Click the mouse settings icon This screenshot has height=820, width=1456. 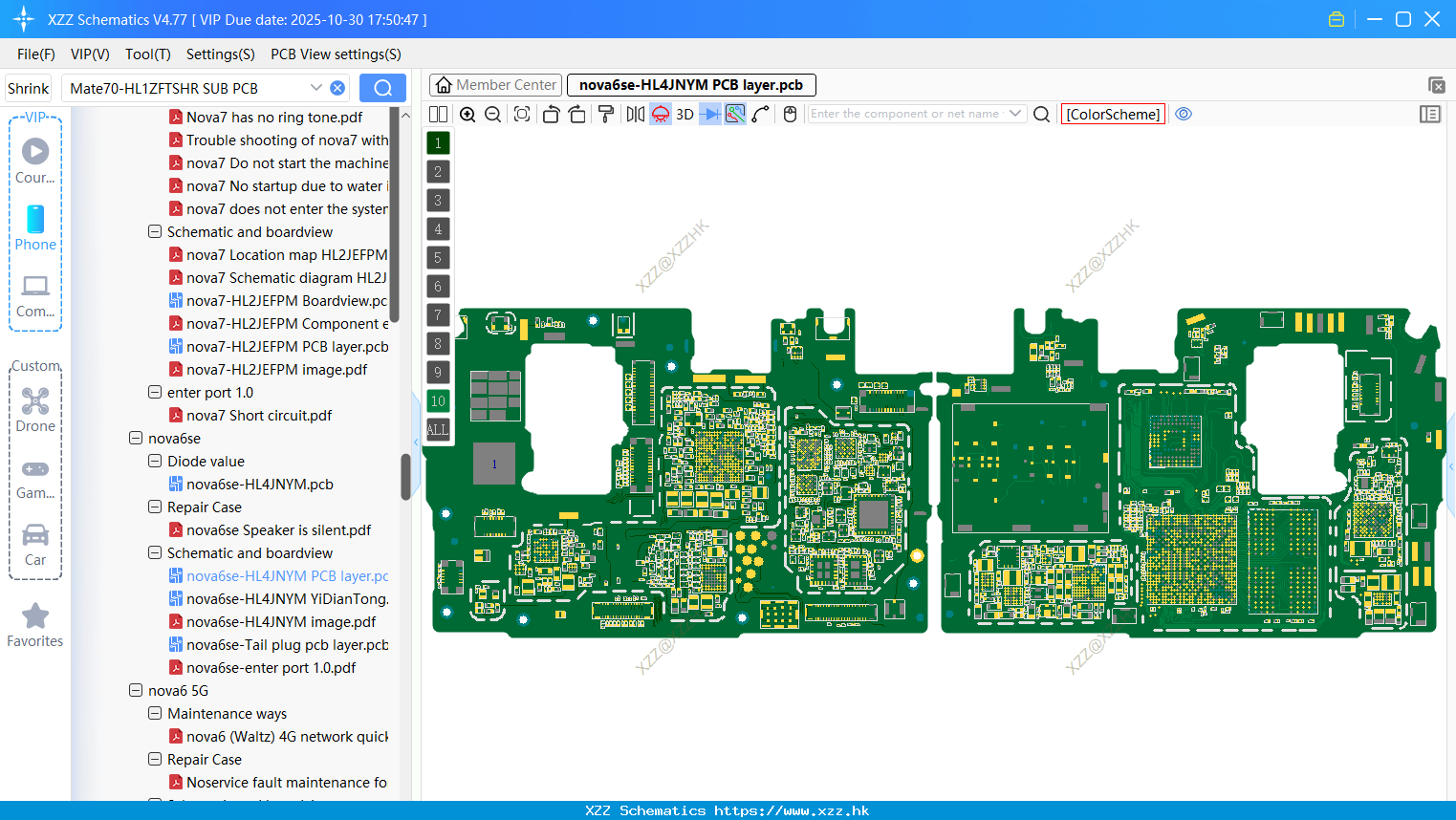click(x=790, y=114)
